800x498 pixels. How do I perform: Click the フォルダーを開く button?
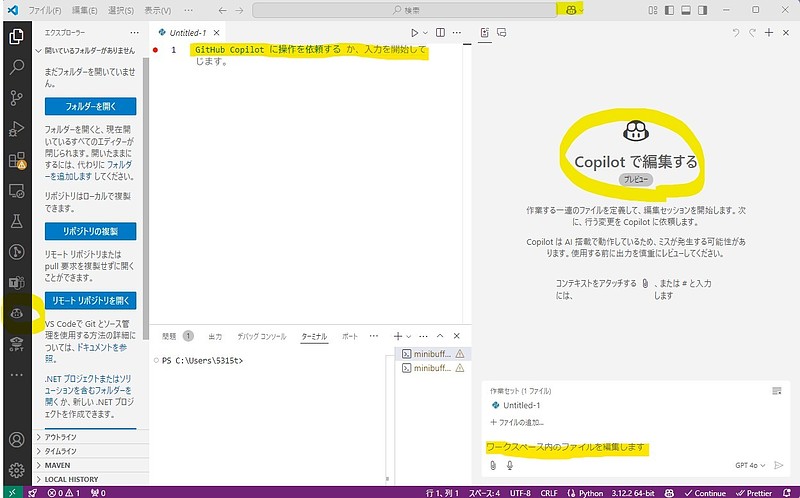(90, 107)
